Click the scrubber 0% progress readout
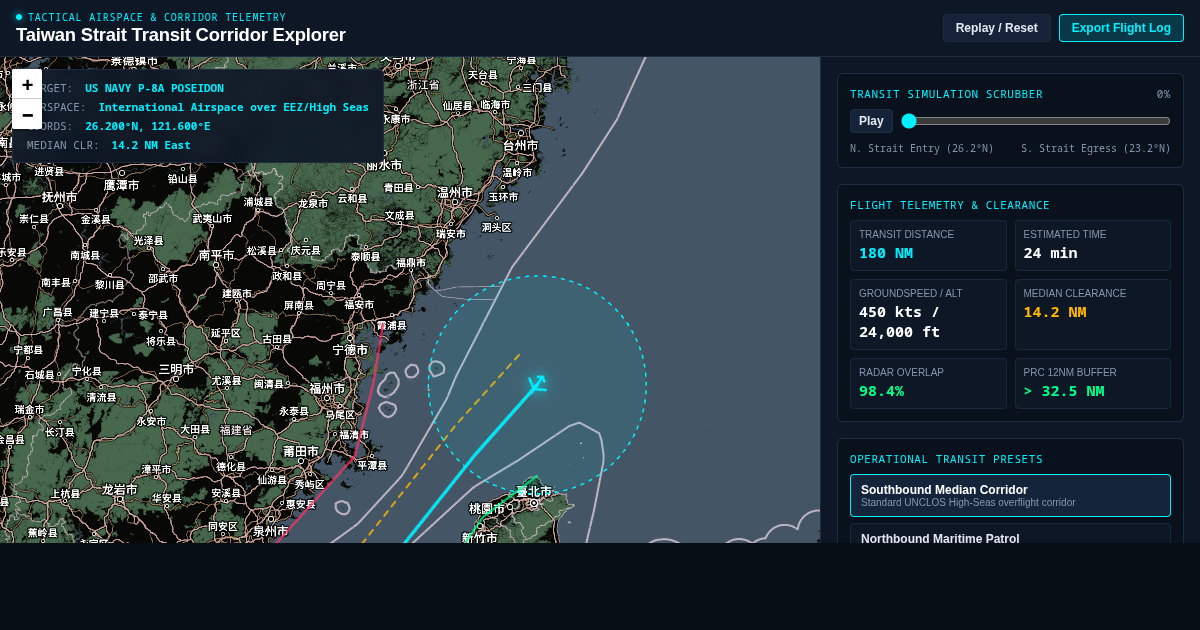This screenshot has width=1200, height=630. (x=1163, y=94)
